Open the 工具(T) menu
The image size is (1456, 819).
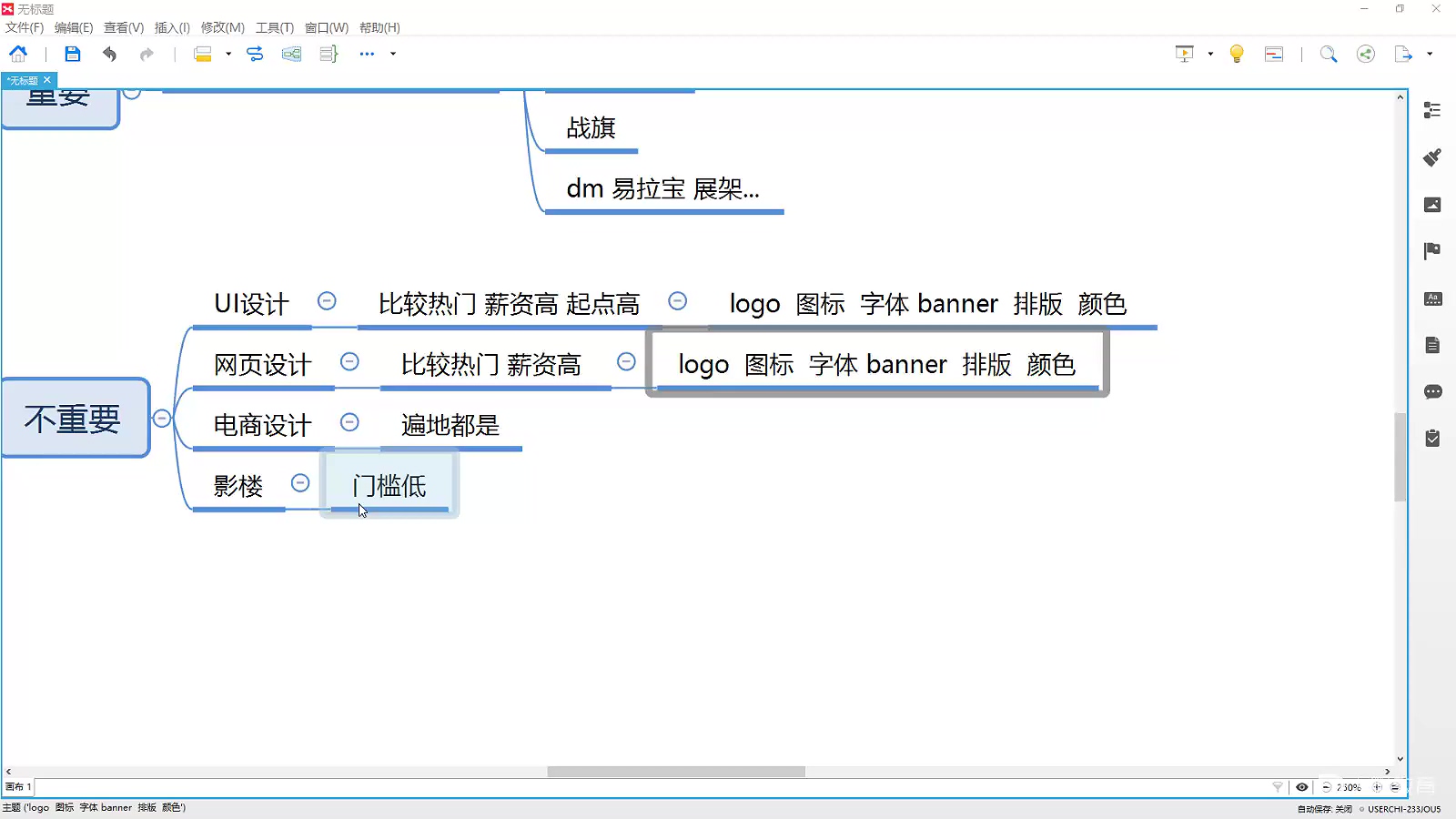pos(275,27)
